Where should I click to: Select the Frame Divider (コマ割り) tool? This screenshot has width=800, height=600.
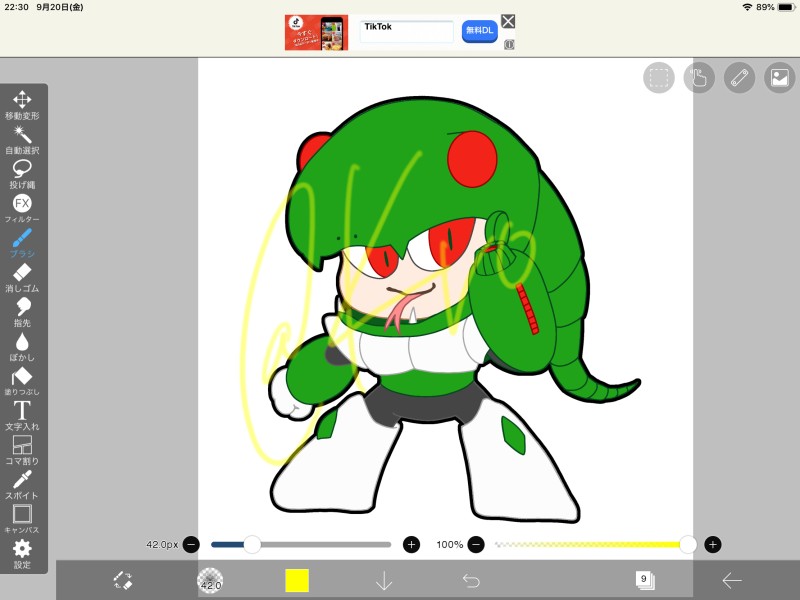[22, 450]
